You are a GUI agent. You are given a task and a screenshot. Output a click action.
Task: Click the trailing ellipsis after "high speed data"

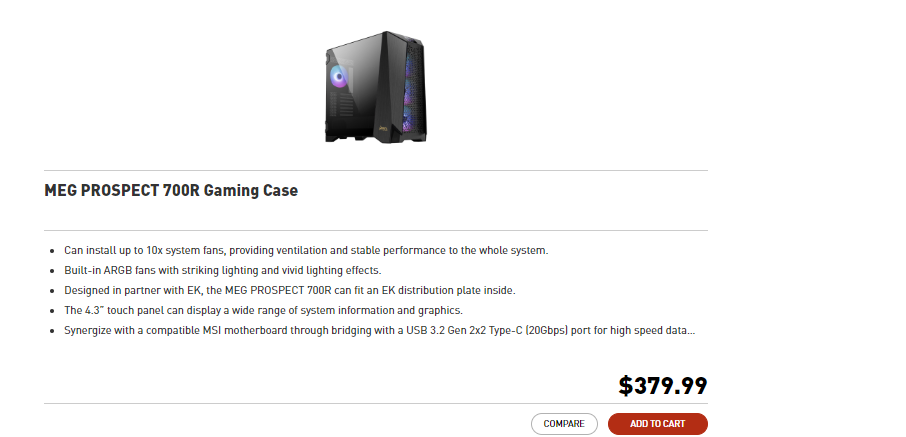point(689,330)
